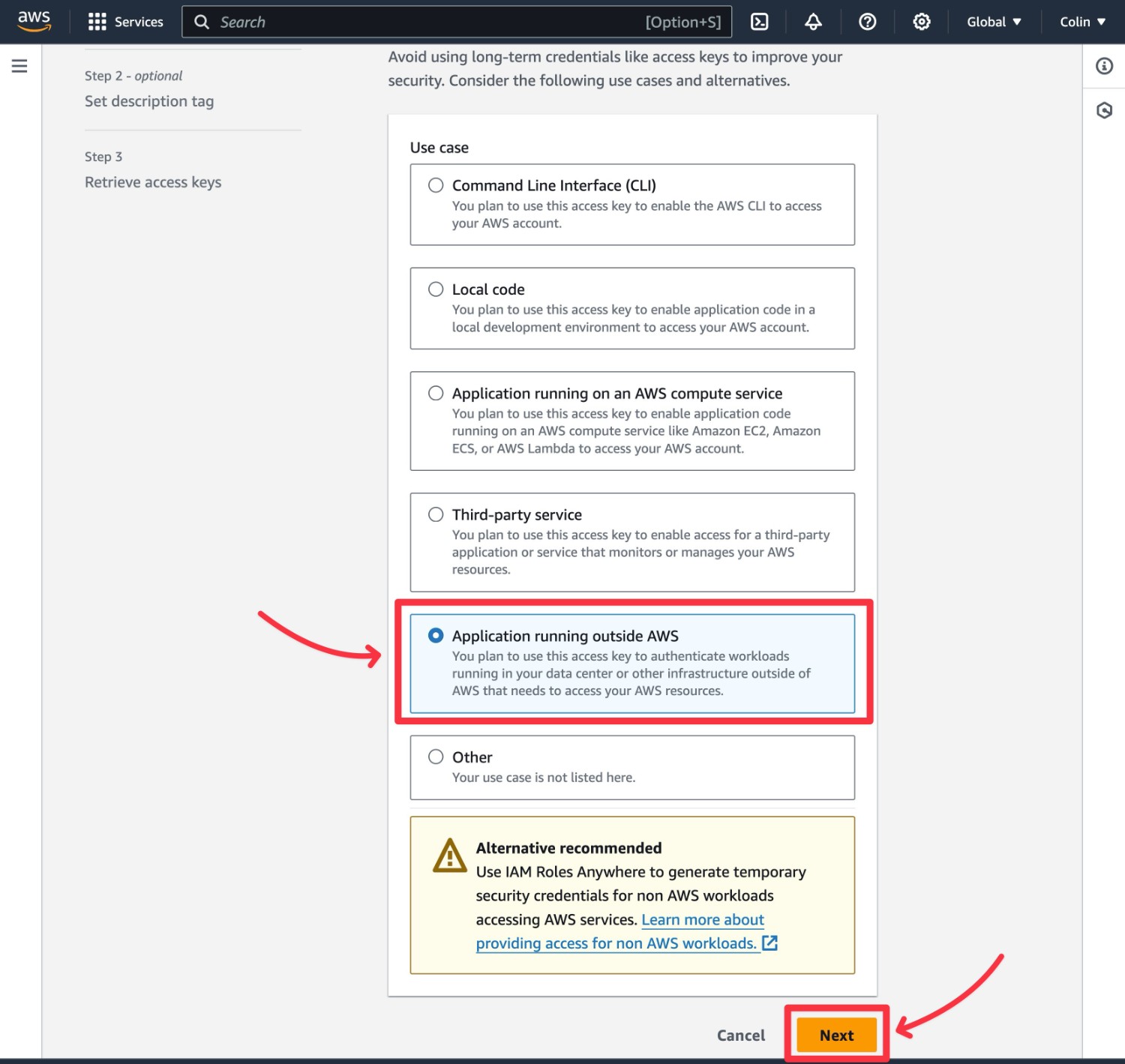Open the help question mark icon

coord(868,22)
